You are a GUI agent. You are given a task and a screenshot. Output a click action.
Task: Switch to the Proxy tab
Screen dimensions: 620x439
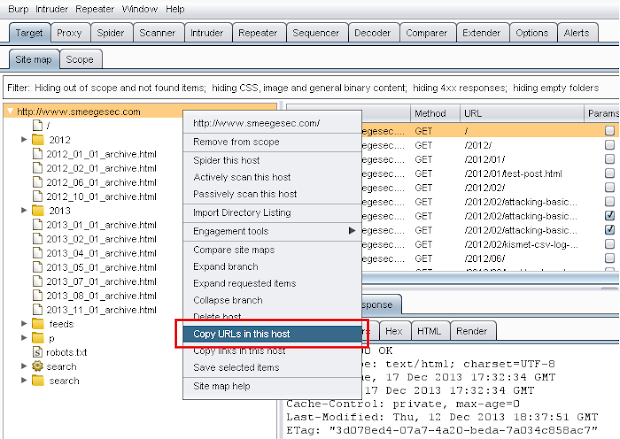click(69, 33)
